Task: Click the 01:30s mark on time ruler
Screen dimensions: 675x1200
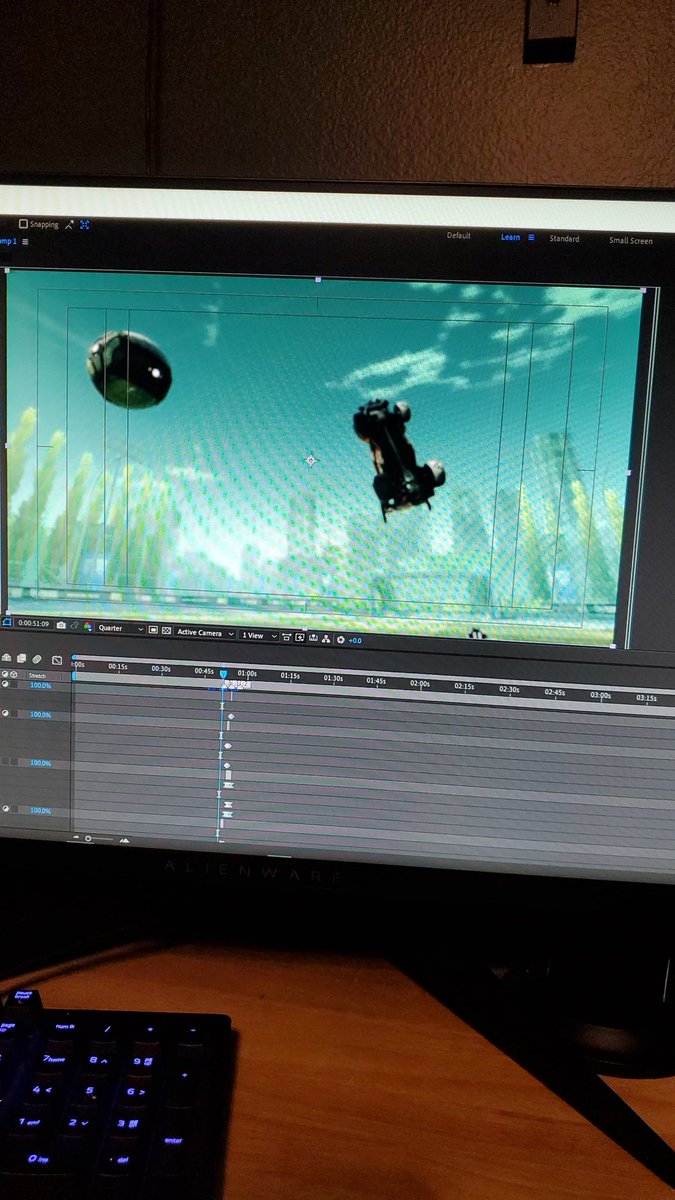Action: point(333,678)
